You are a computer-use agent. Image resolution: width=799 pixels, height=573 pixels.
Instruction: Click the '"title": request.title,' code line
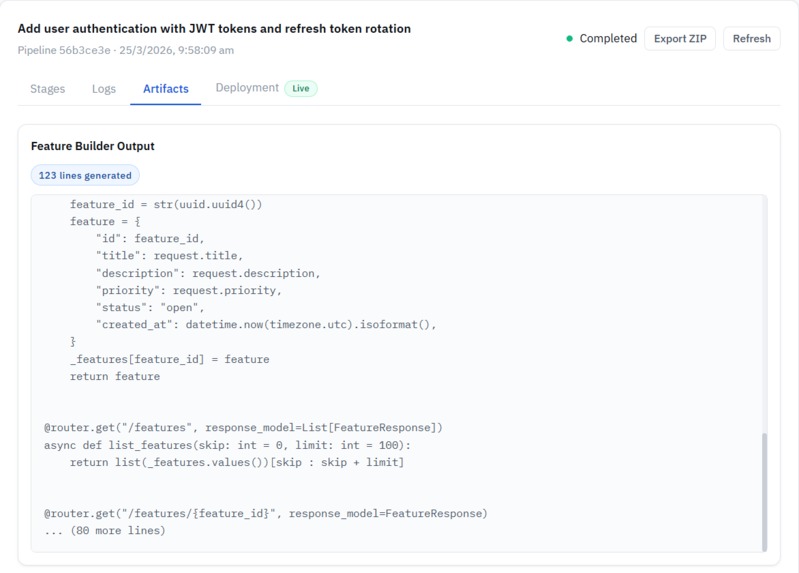click(169, 256)
